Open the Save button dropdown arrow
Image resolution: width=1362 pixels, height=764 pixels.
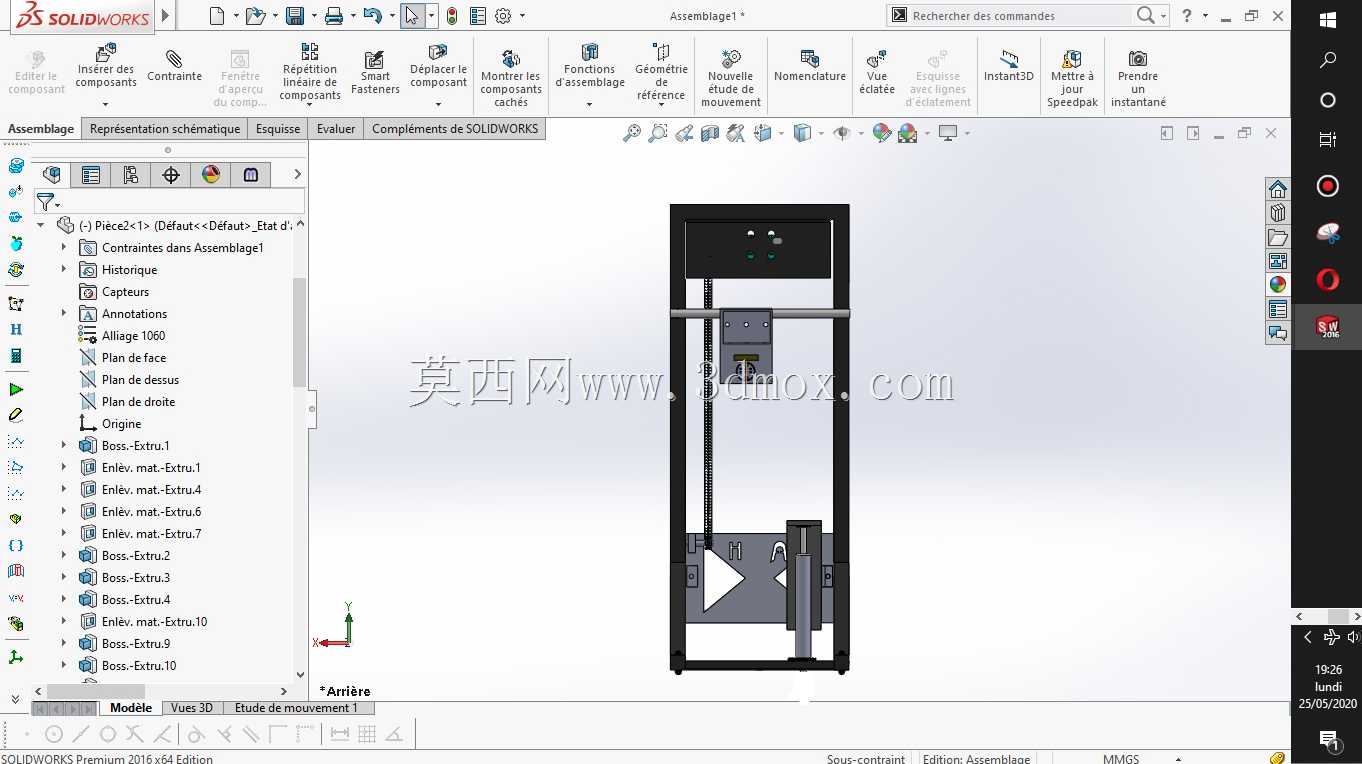(x=313, y=16)
